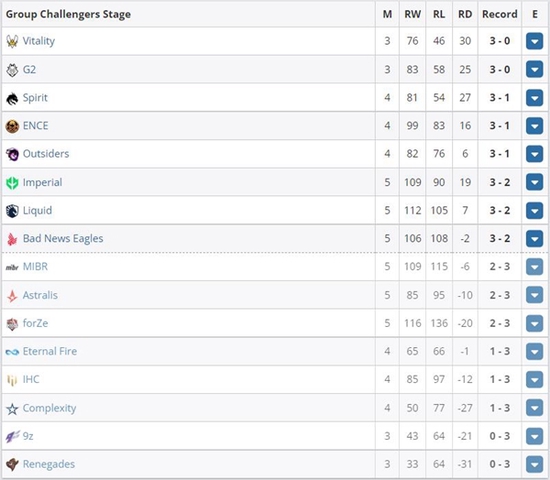Select the Record column header

(x=499, y=14)
